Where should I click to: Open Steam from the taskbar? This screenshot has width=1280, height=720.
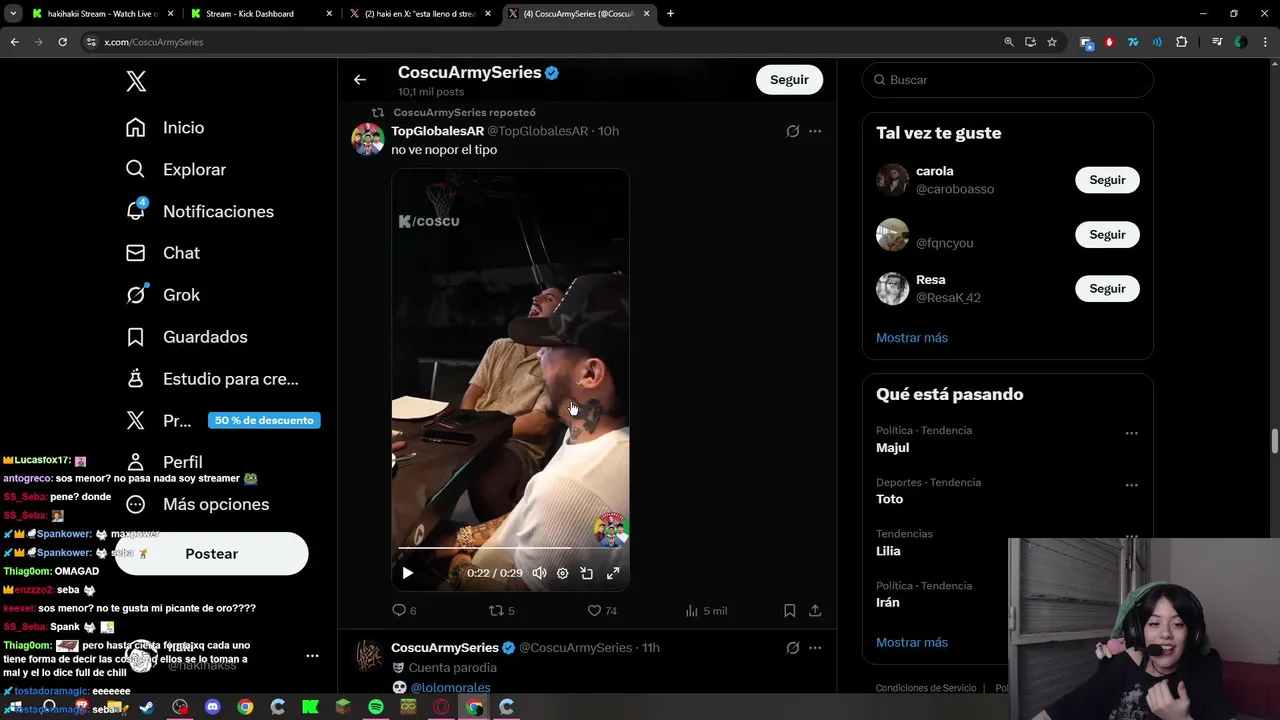tap(147, 707)
